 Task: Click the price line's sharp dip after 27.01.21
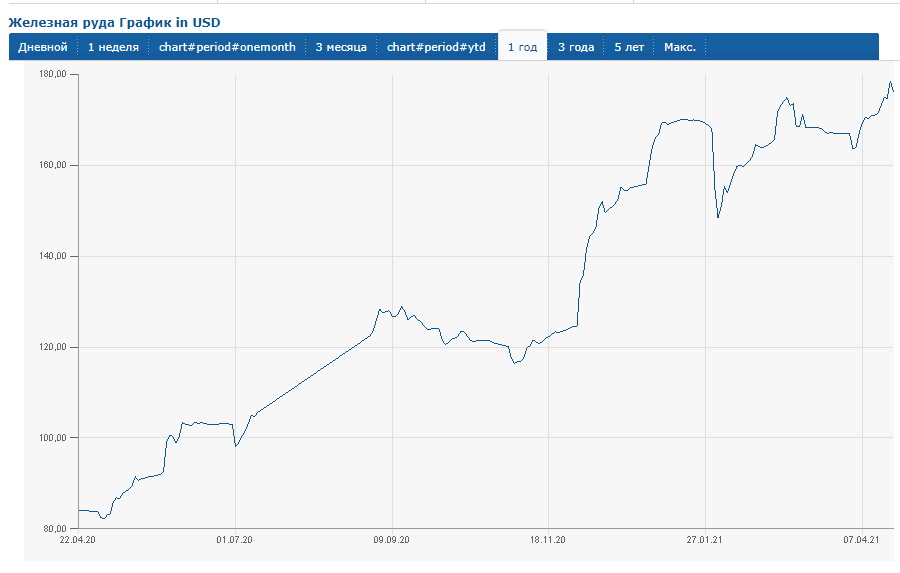point(718,217)
